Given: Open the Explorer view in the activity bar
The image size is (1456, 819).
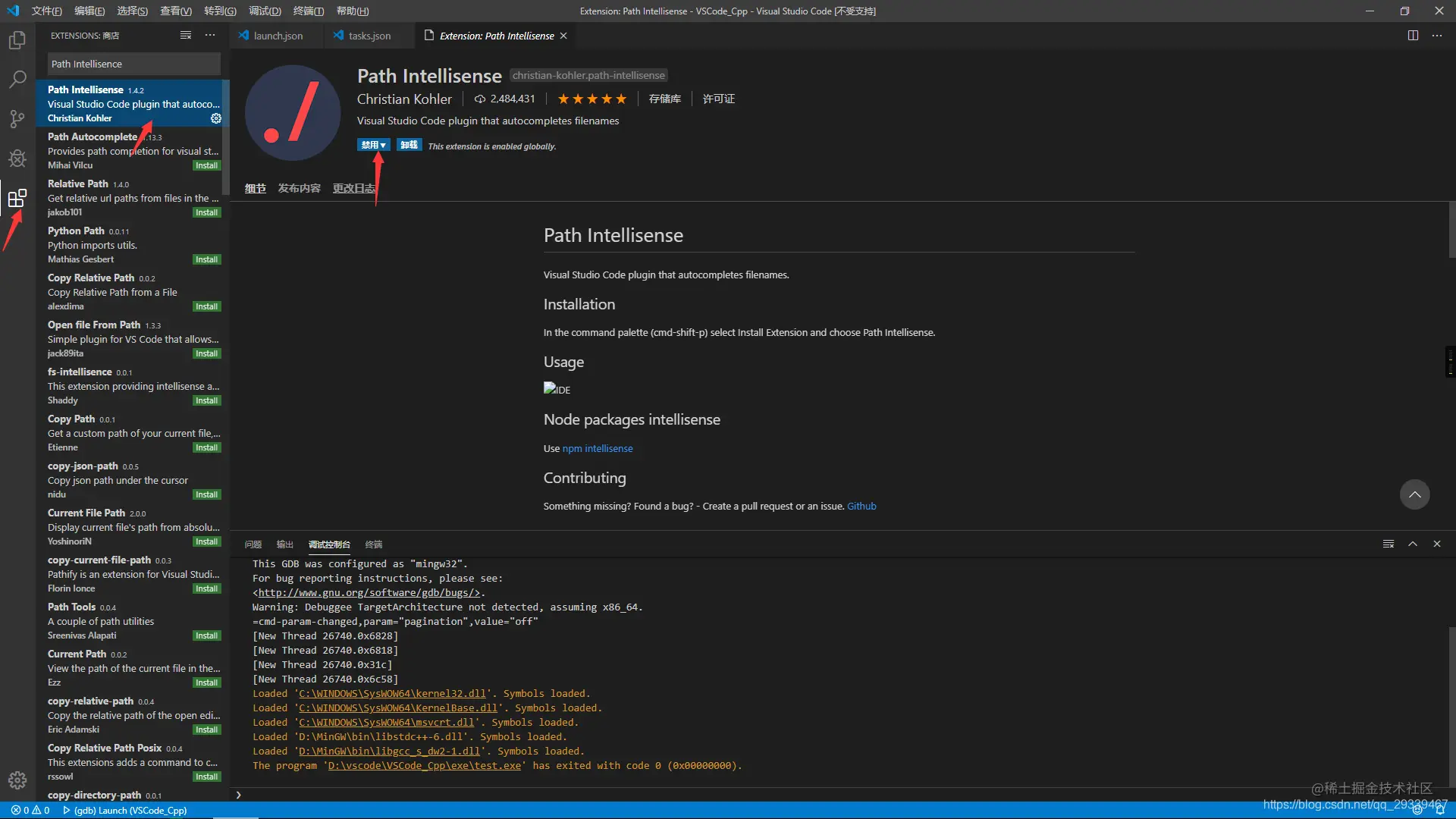Looking at the screenshot, I should click(17, 40).
